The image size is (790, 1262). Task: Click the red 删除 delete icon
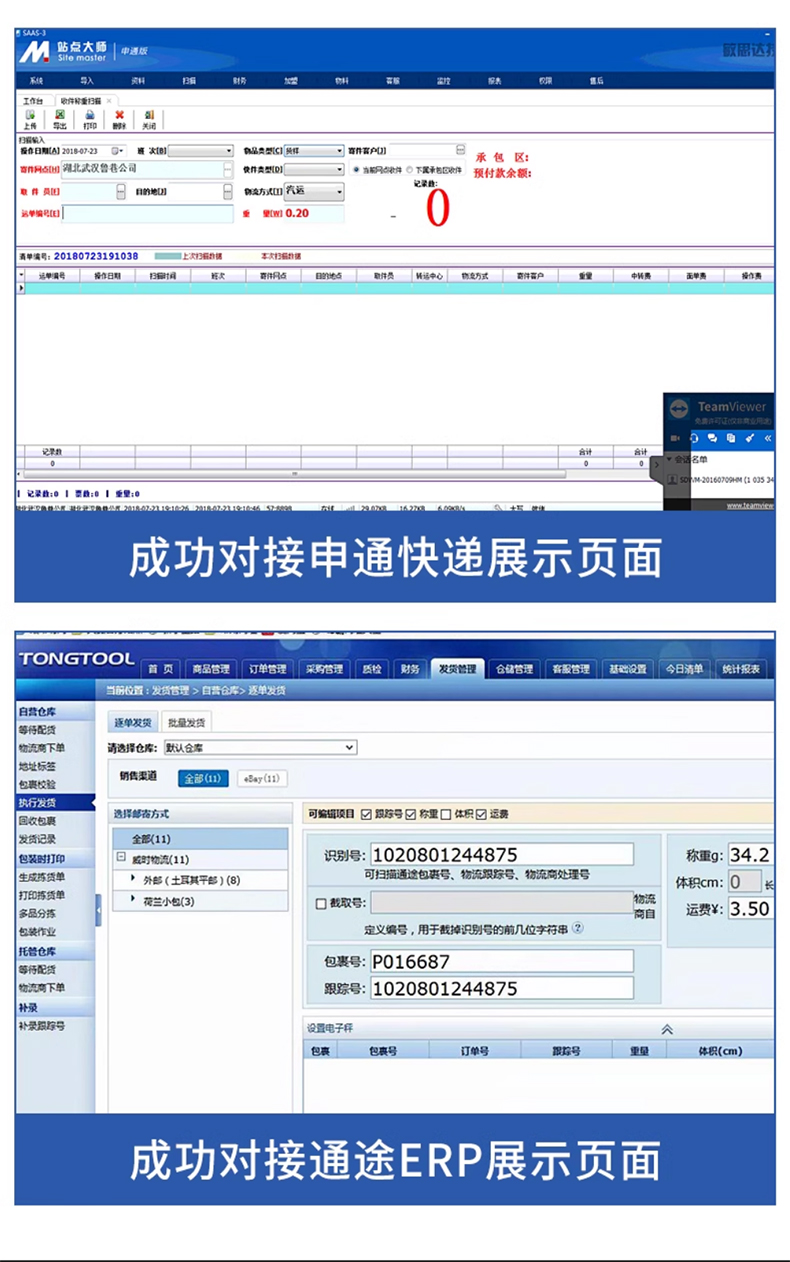point(120,119)
